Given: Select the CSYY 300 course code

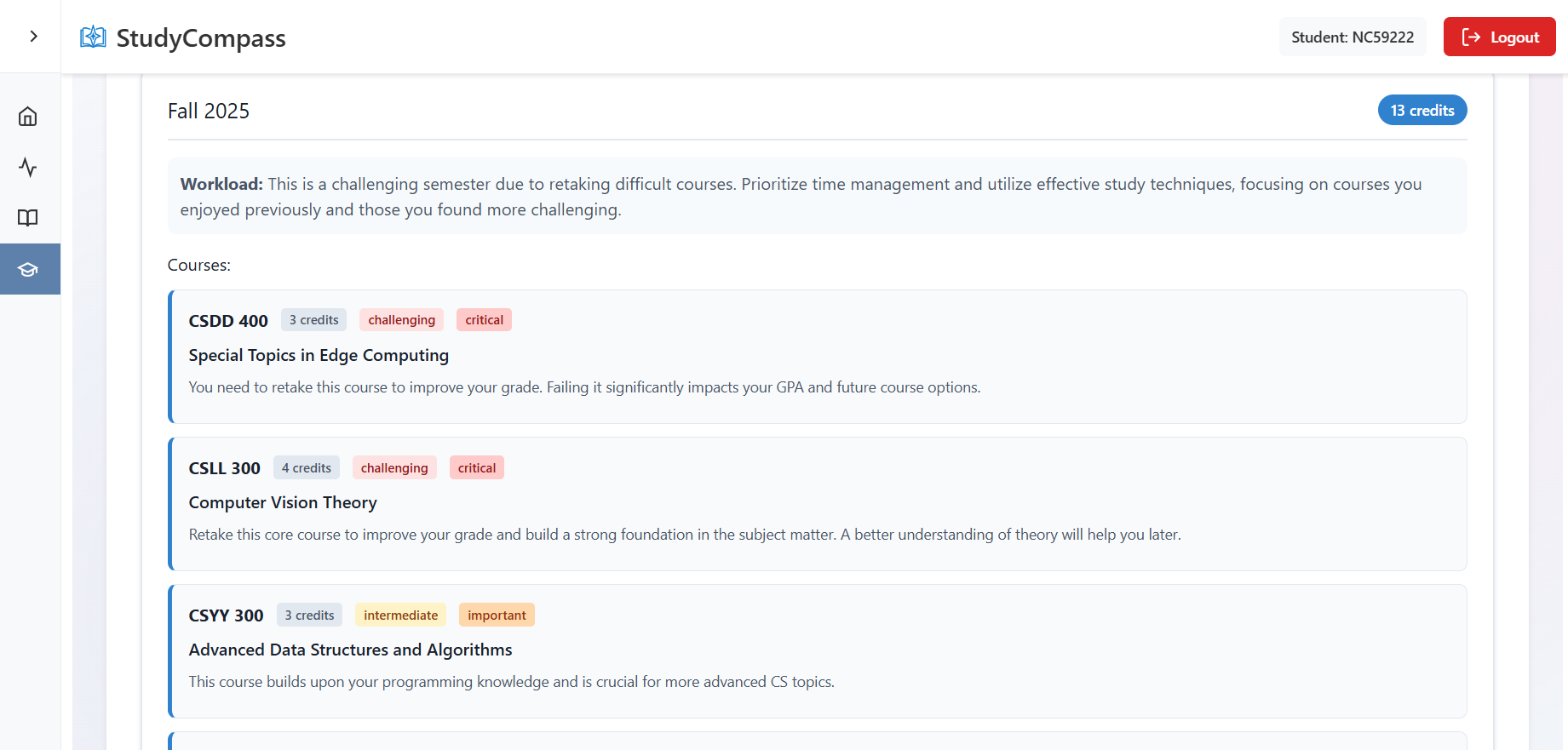Looking at the screenshot, I should point(227,615).
